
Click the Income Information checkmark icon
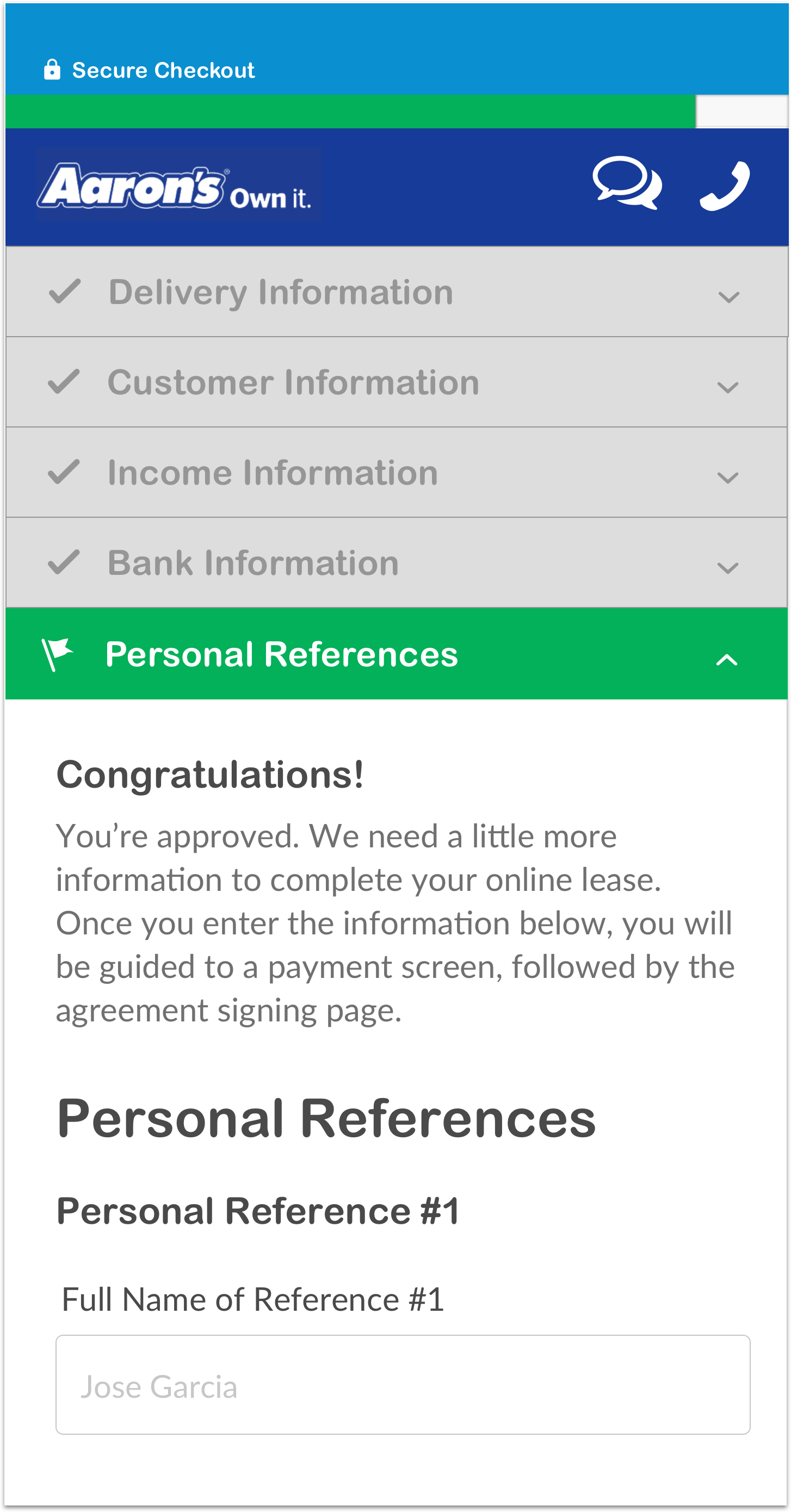[x=64, y=473]
